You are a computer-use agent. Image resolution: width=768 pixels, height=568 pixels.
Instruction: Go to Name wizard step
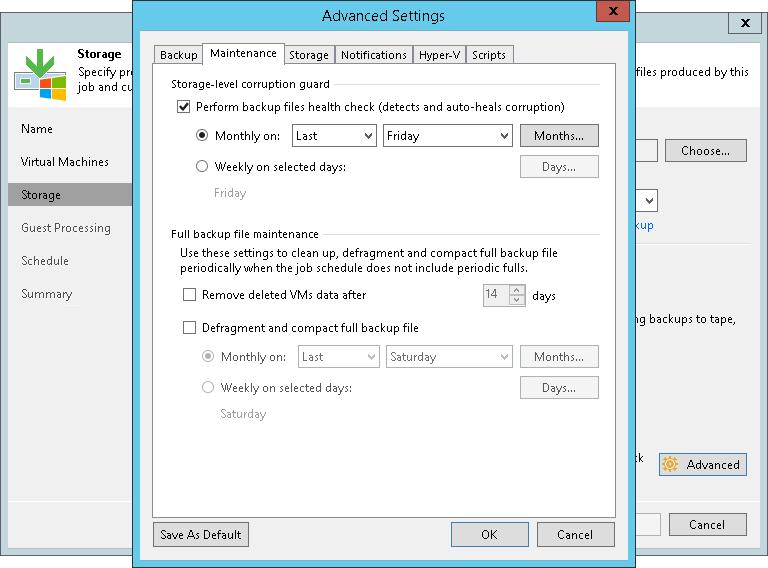click(37, 129)
